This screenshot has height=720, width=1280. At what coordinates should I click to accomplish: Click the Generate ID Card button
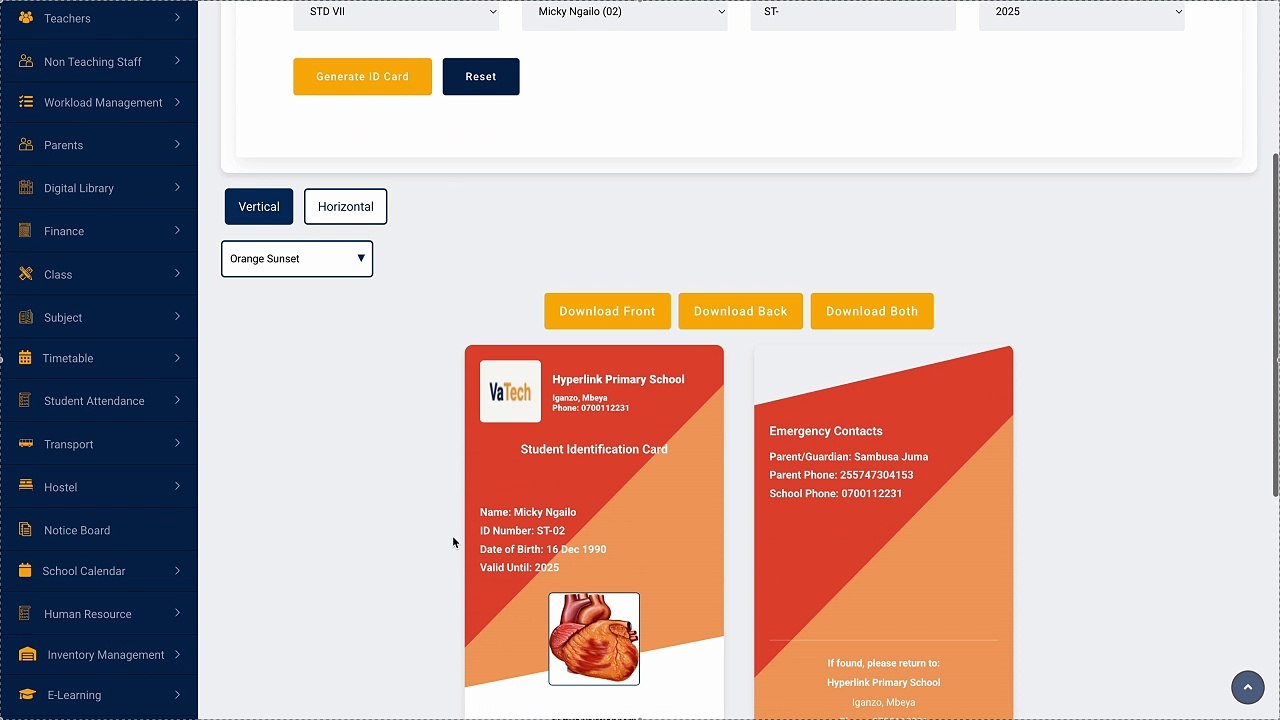(x=362, y=77)
